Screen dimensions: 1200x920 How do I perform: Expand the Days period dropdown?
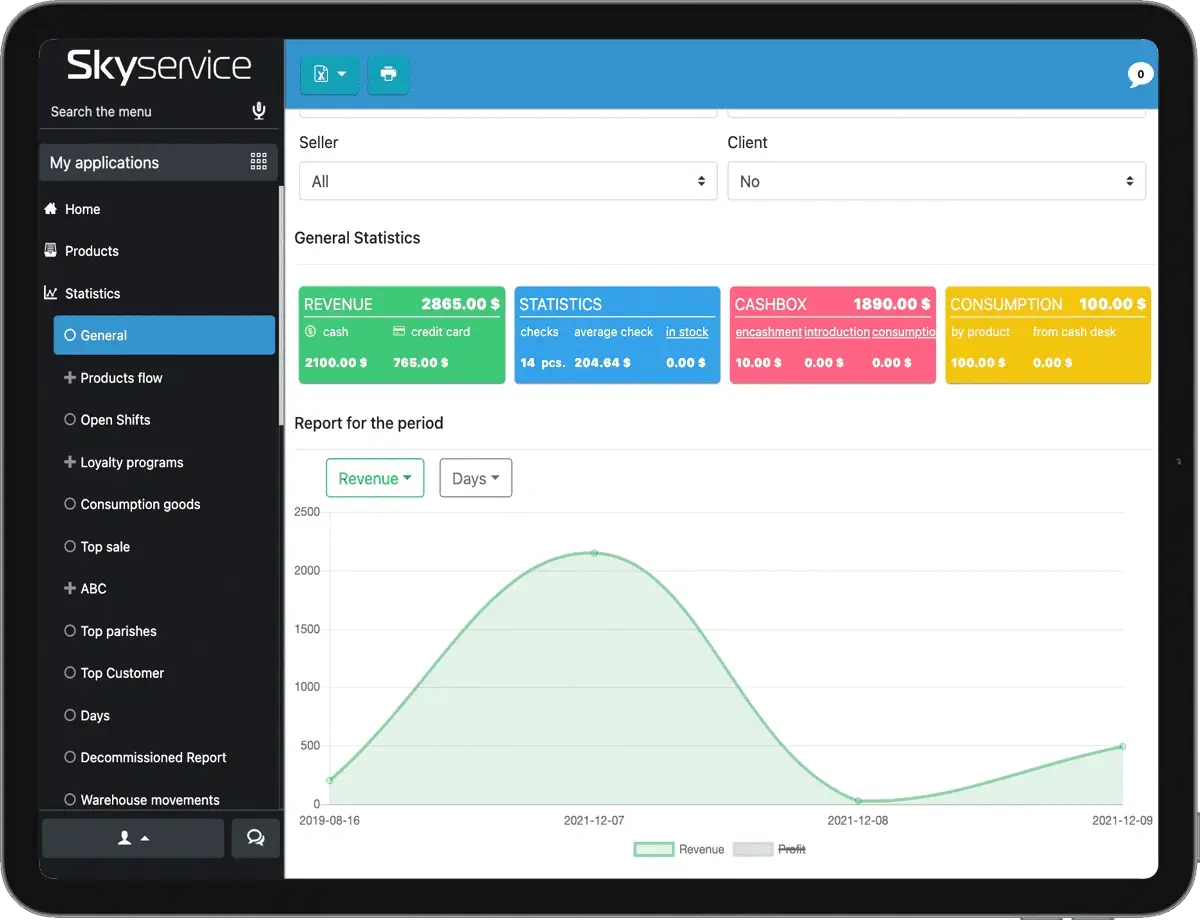coord(476,478)
